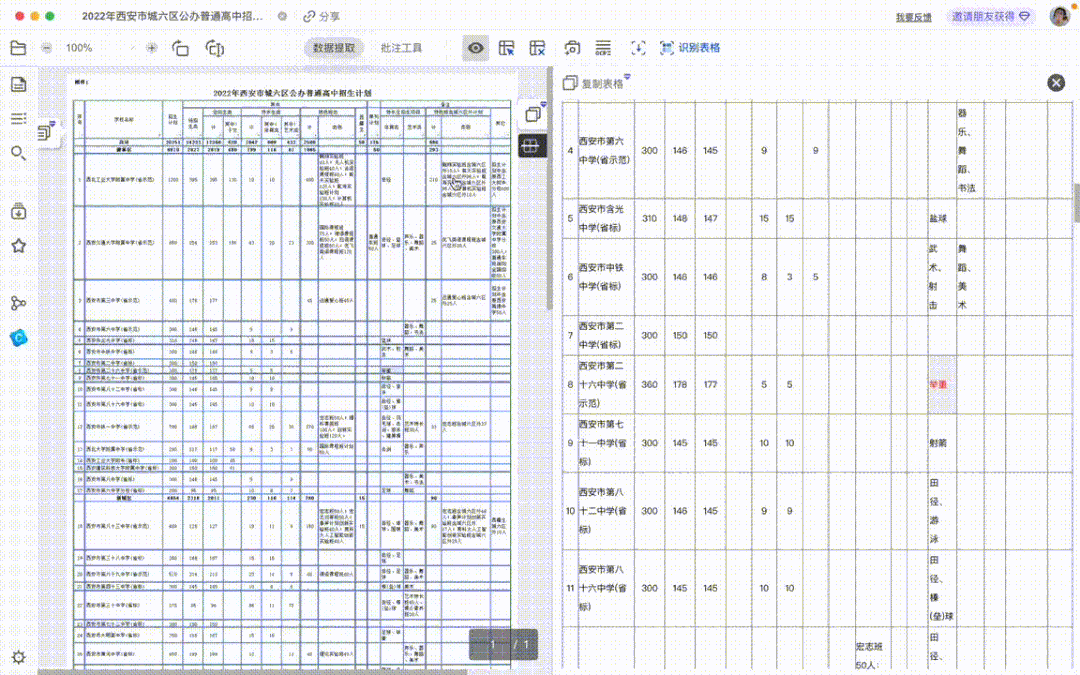The image size is (1080, 675).
Task: Click 邀请朋友获得 invite button
Action: 990,16
